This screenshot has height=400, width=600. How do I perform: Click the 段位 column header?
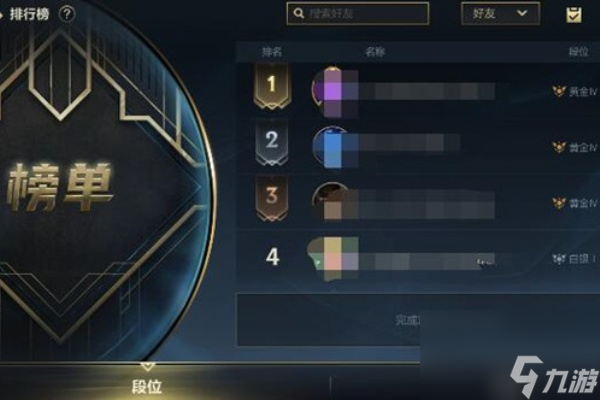tap(578, 52)
